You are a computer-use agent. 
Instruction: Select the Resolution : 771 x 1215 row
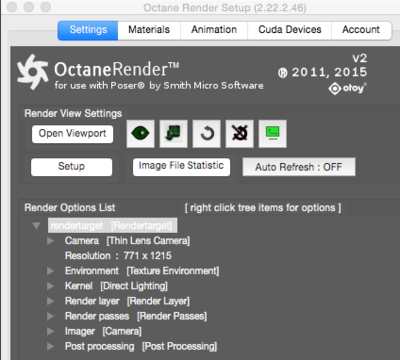point(118,256)
